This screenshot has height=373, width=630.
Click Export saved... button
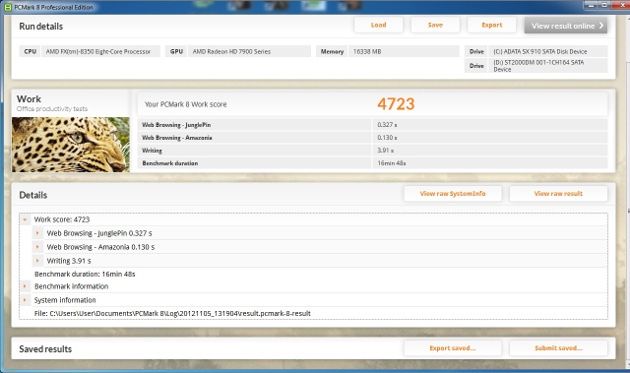[452, 348]
